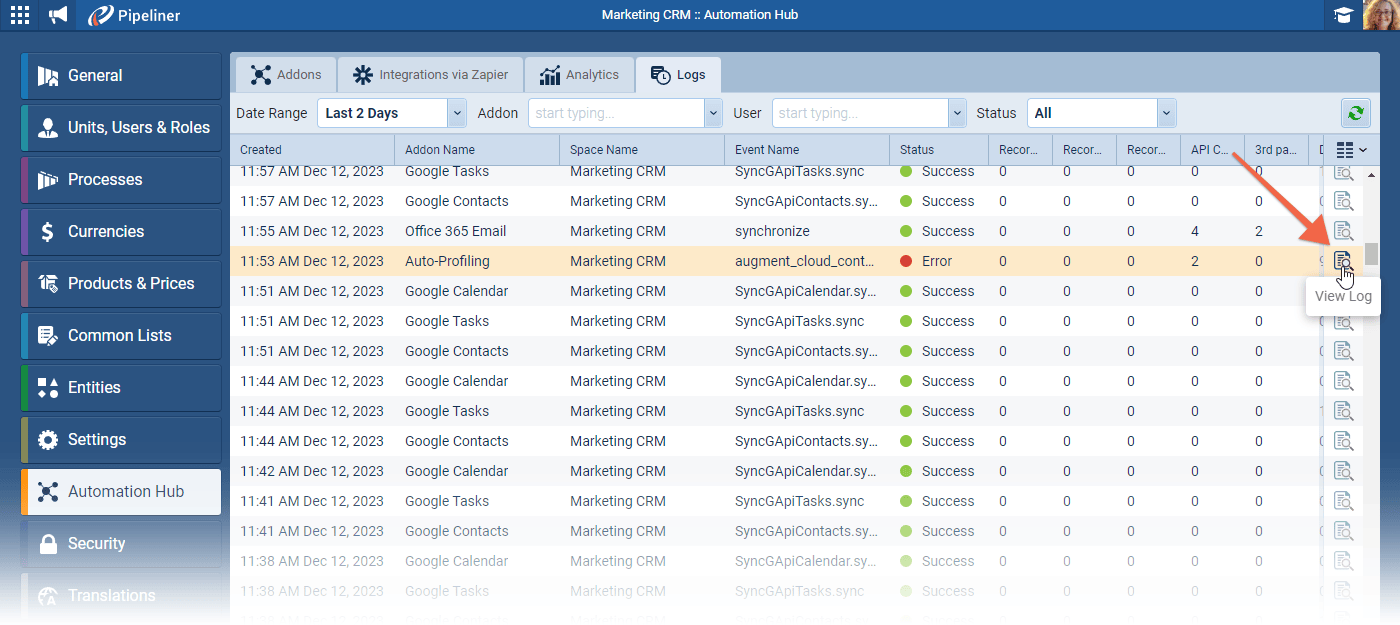The width and height of the screenshot is (1400, 625).
Task: Switch to the Integrations via Zapier tab
Action: (431, 75)
